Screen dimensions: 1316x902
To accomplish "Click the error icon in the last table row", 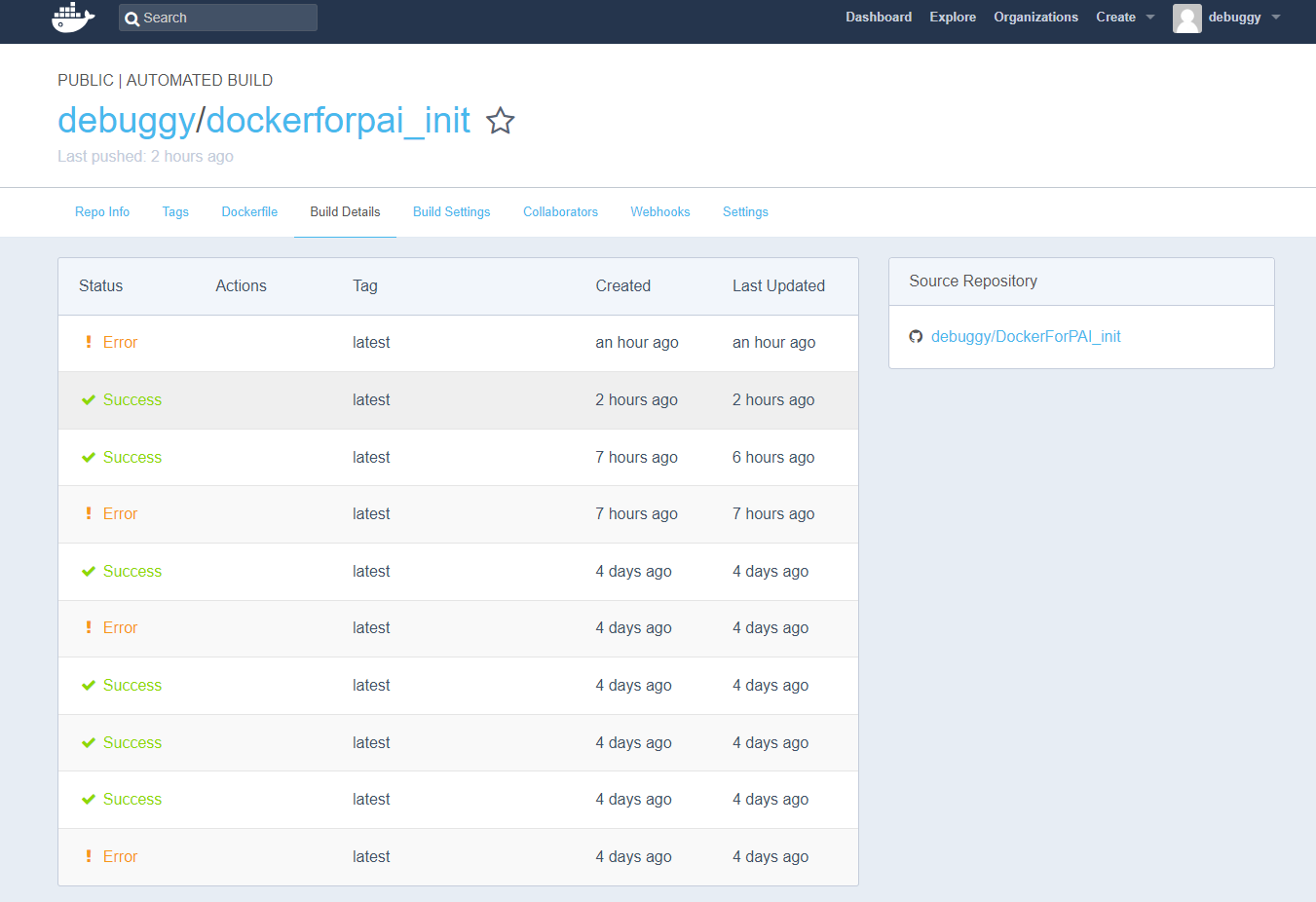I will [x=89, y=856].
